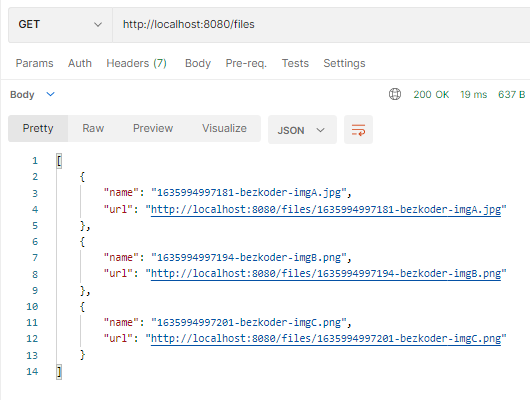Open the request Settings tab

click(344, 63)
